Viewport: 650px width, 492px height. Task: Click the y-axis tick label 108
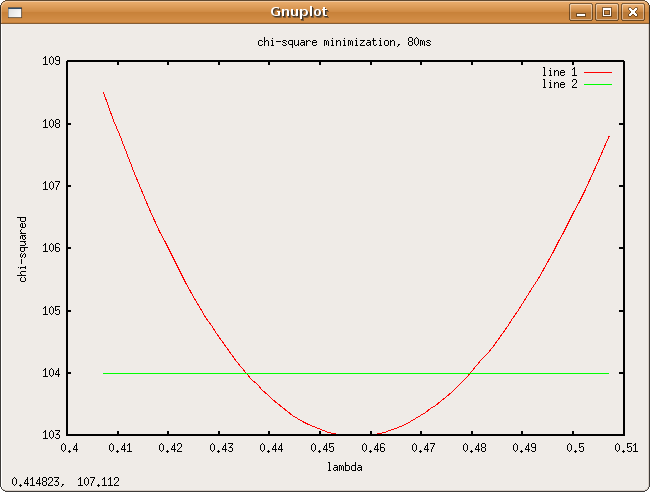coord(51,124)
